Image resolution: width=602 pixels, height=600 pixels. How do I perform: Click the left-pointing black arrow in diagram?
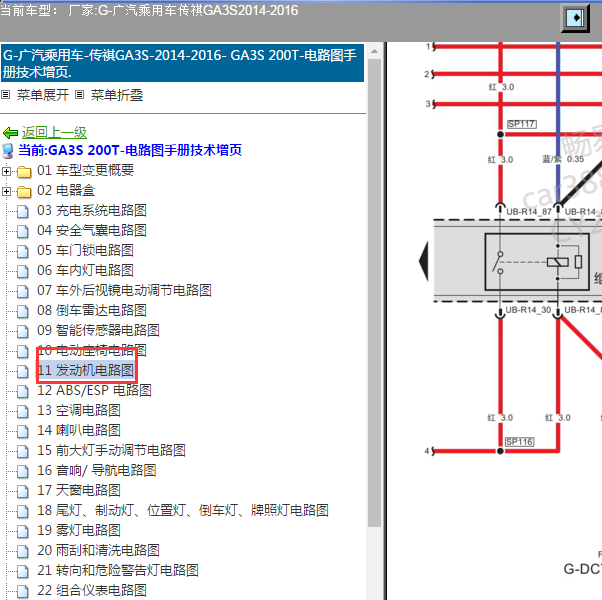point(423,261)
